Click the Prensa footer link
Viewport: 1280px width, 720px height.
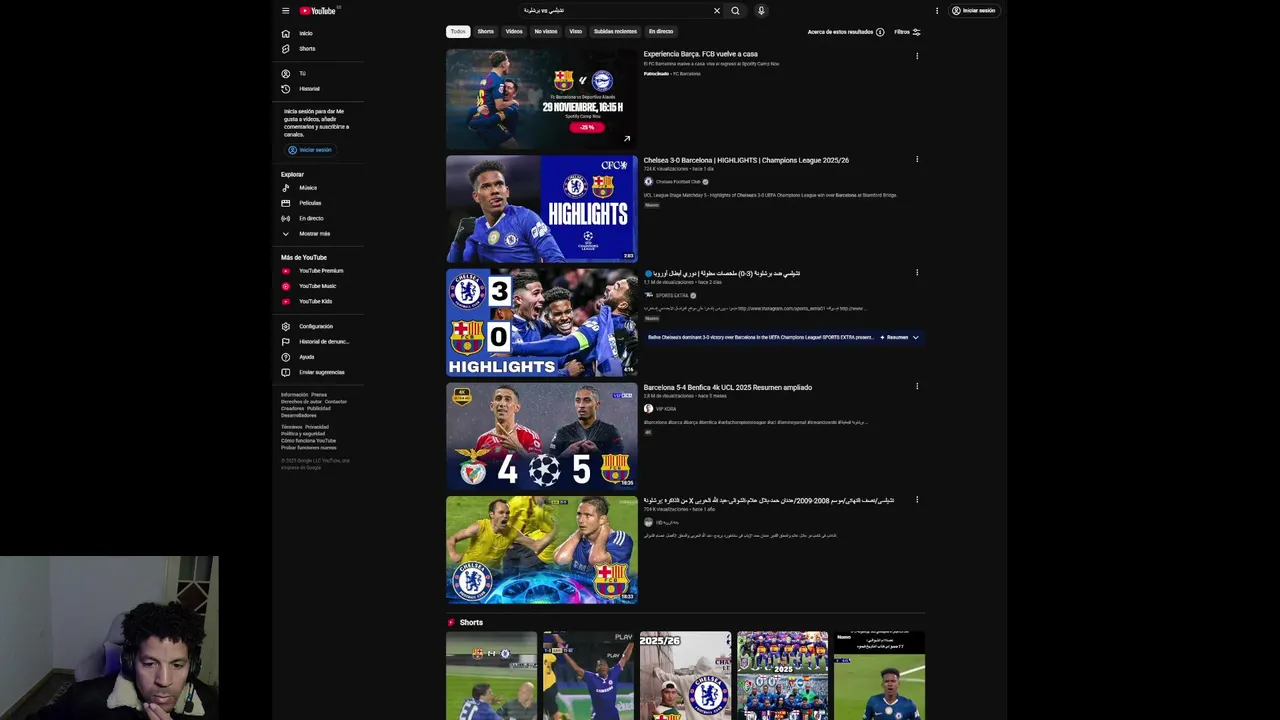coord(319,395)
